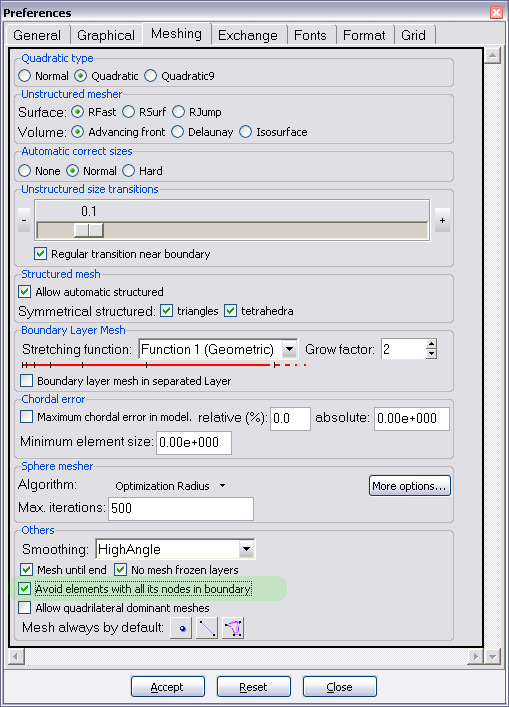
Task: Open the Smoothing HighAngle dropdown
Action: click(x=246, y=549)
